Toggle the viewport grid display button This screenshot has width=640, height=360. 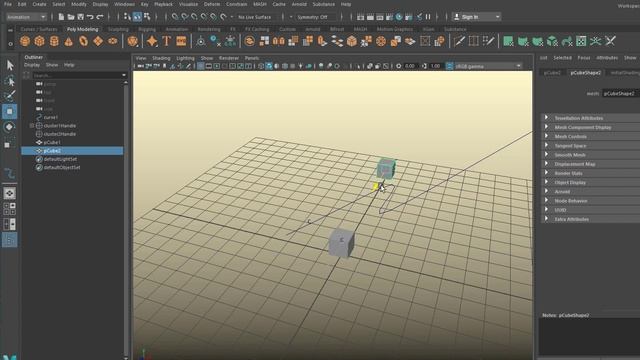200,66
